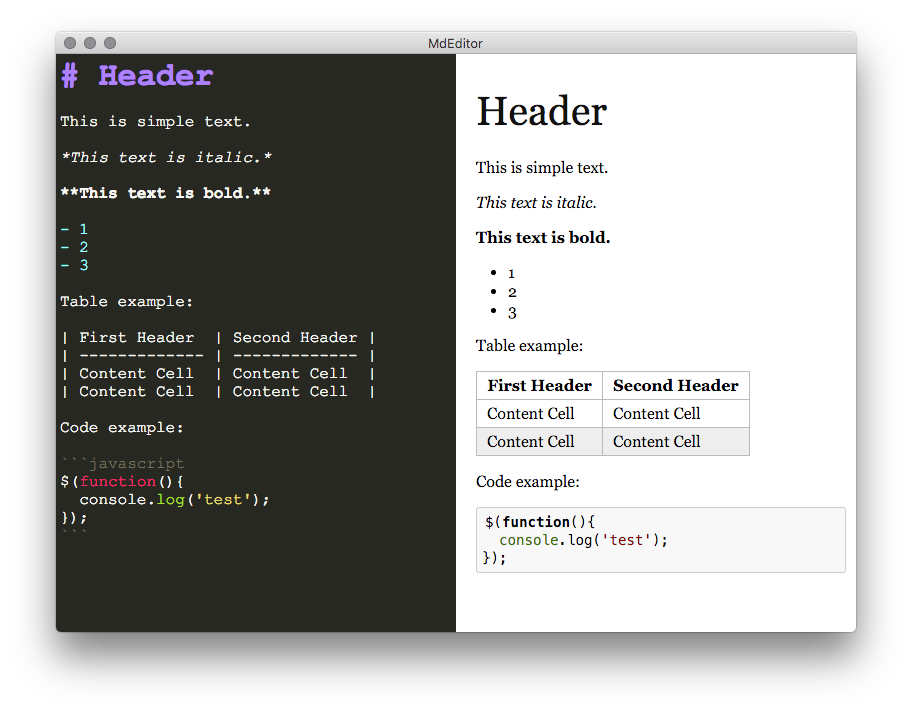
Task: Place cursor in 'This is simple text.' editor line
Action: pos(155,122)
